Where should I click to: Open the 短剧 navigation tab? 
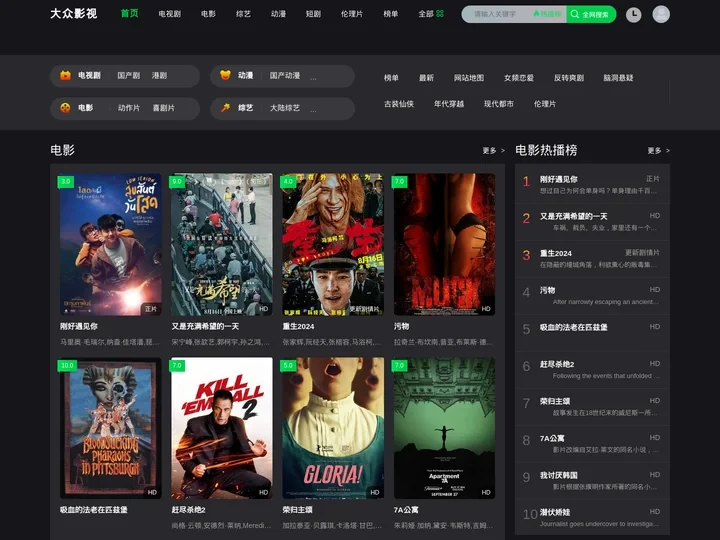click(313, 14)
